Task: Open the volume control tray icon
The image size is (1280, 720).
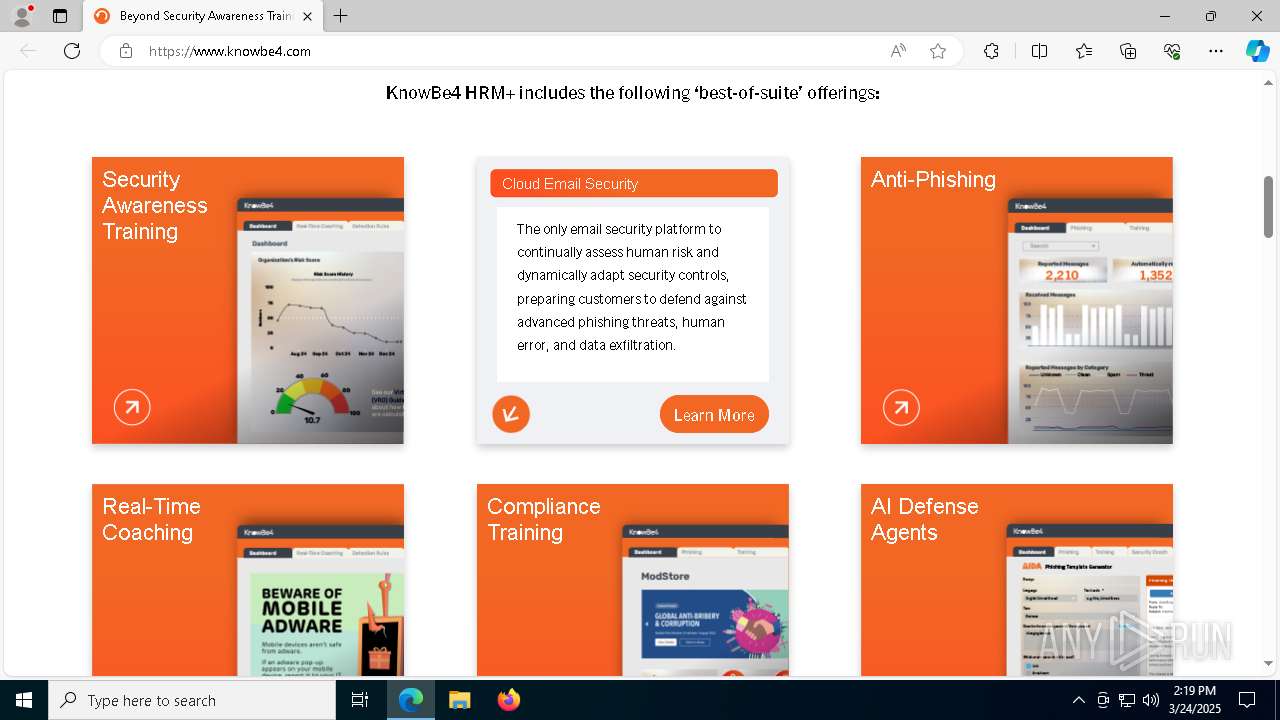Action: [x=1150, y=700]
